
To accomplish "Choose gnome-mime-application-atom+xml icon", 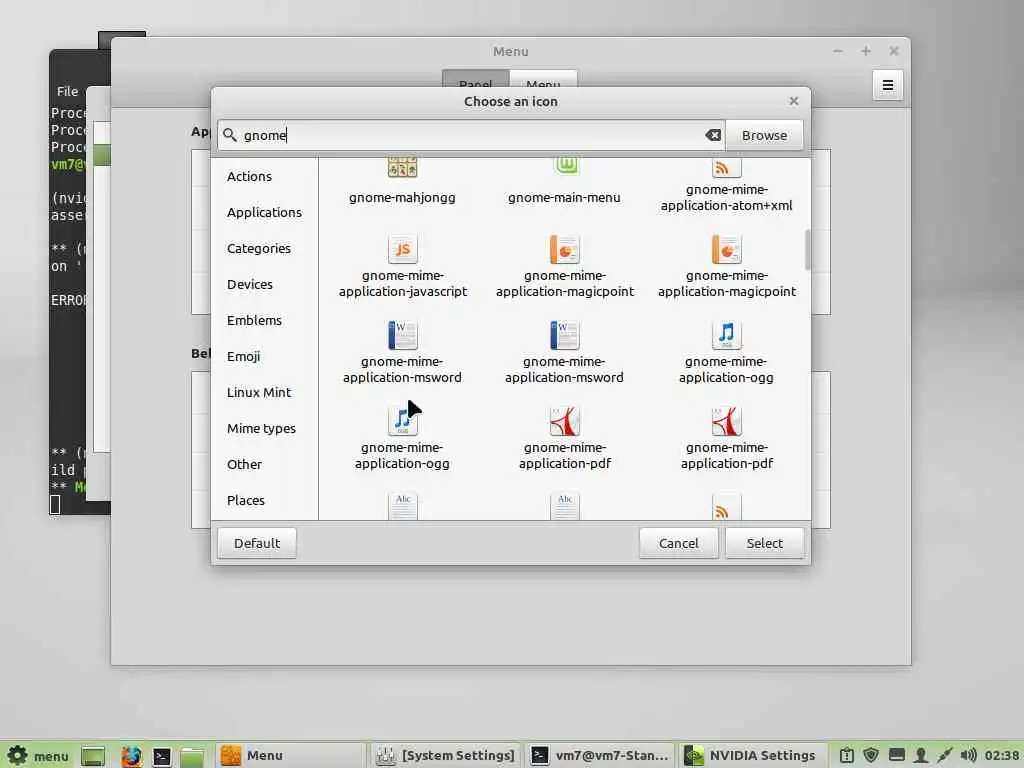I will click(726, 186).
